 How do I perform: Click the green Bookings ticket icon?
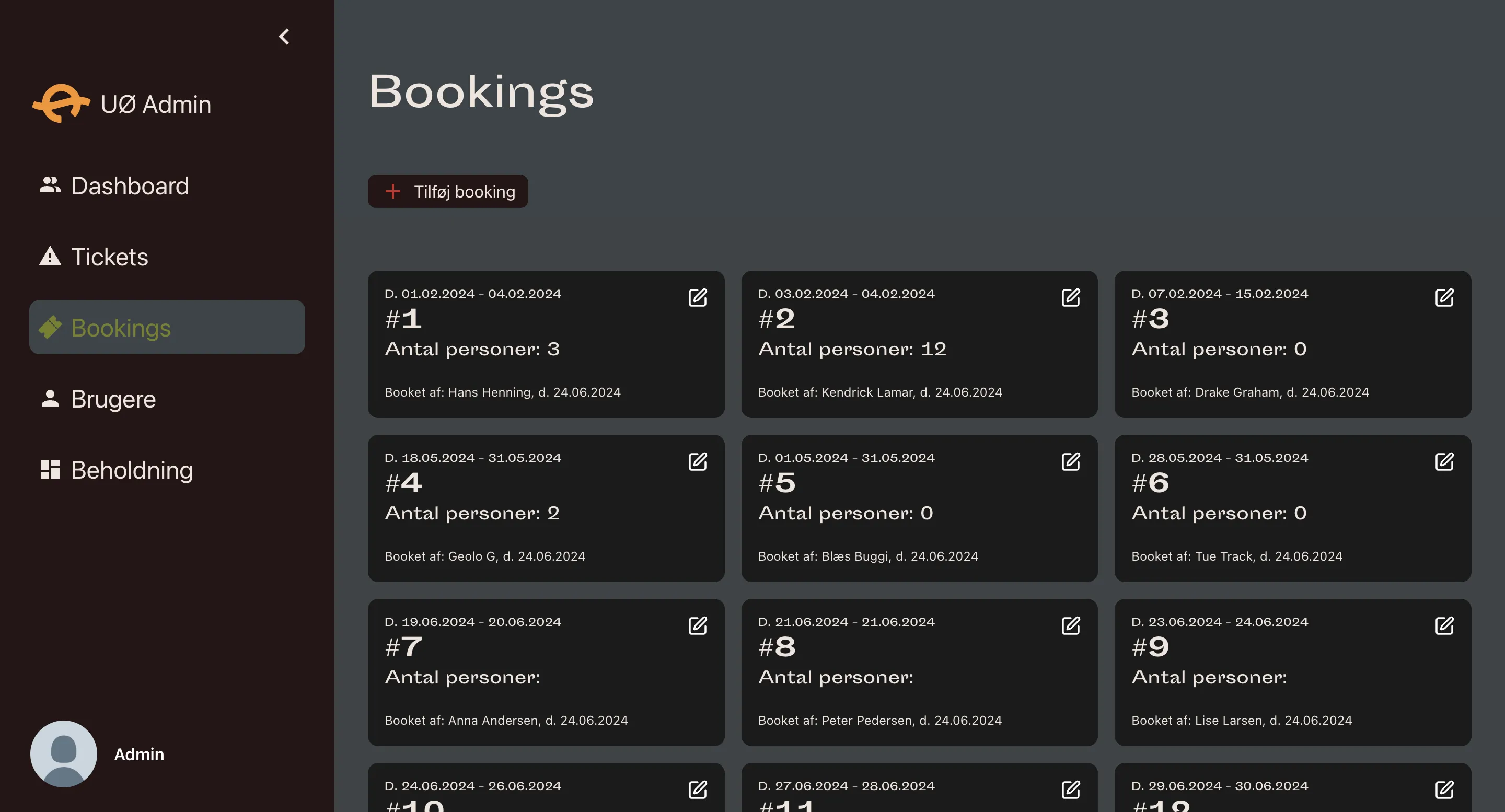click(x=50, y=327)
